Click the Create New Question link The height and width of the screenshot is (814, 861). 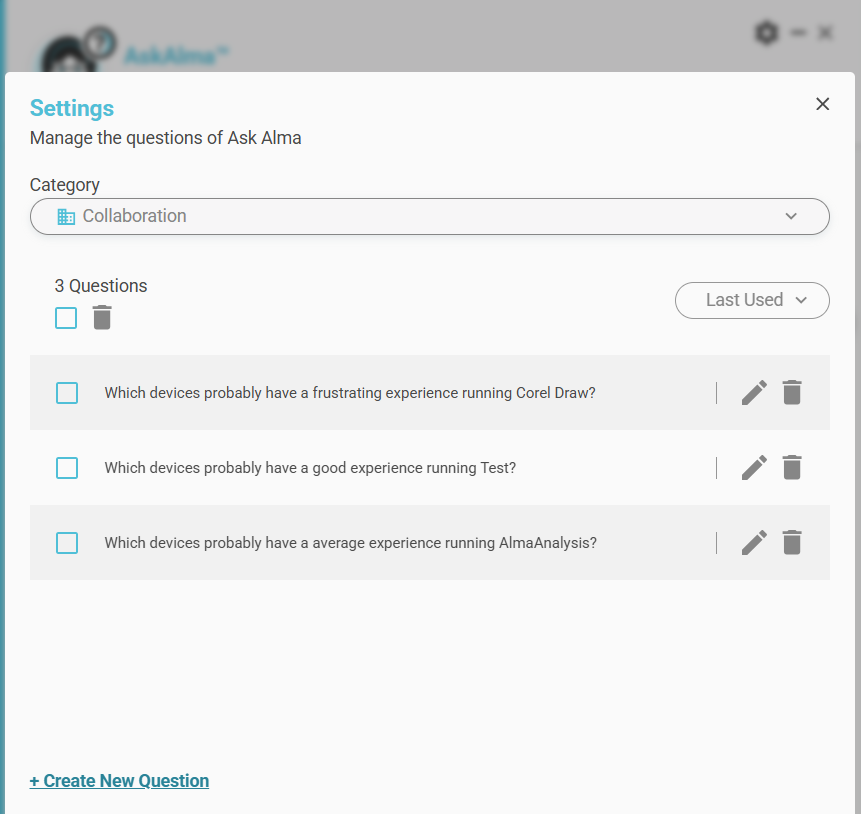[x=120, y=781]
